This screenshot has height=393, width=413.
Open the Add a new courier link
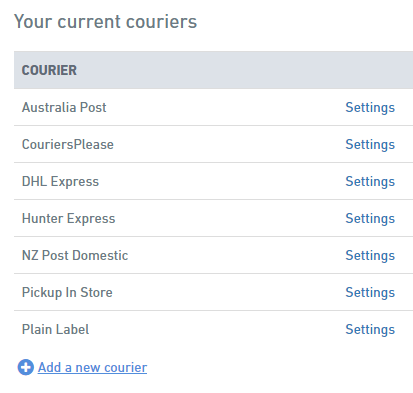92,367
